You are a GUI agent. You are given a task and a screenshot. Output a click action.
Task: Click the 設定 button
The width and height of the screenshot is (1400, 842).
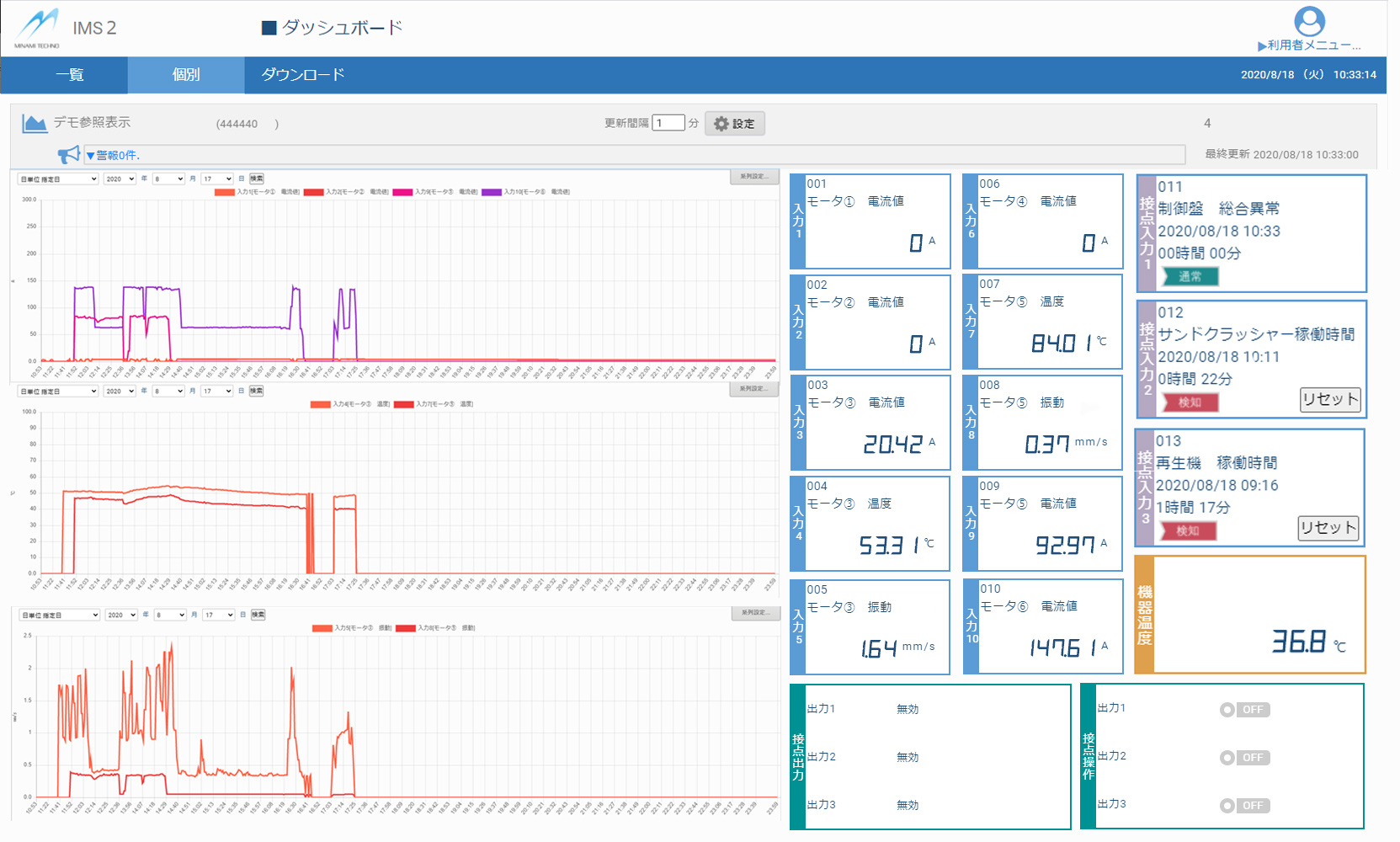735,124
